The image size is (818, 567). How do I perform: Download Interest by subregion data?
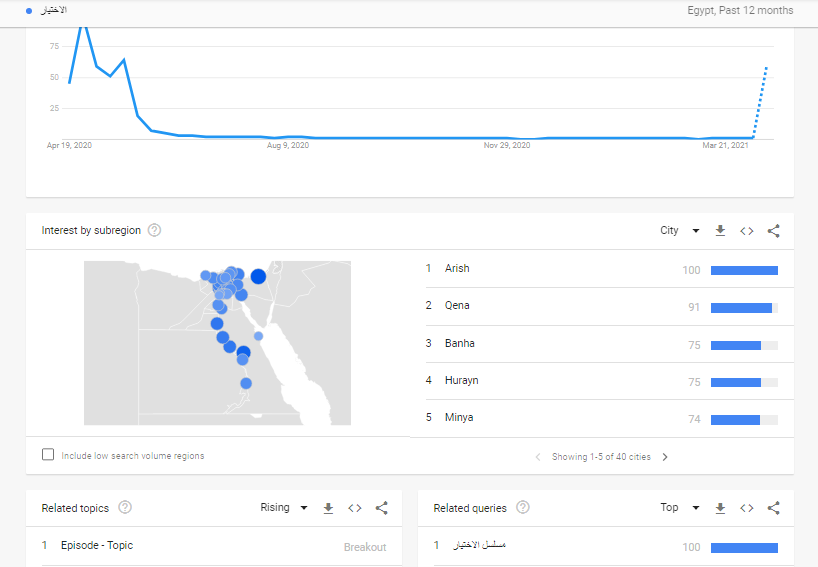[720, 231]
